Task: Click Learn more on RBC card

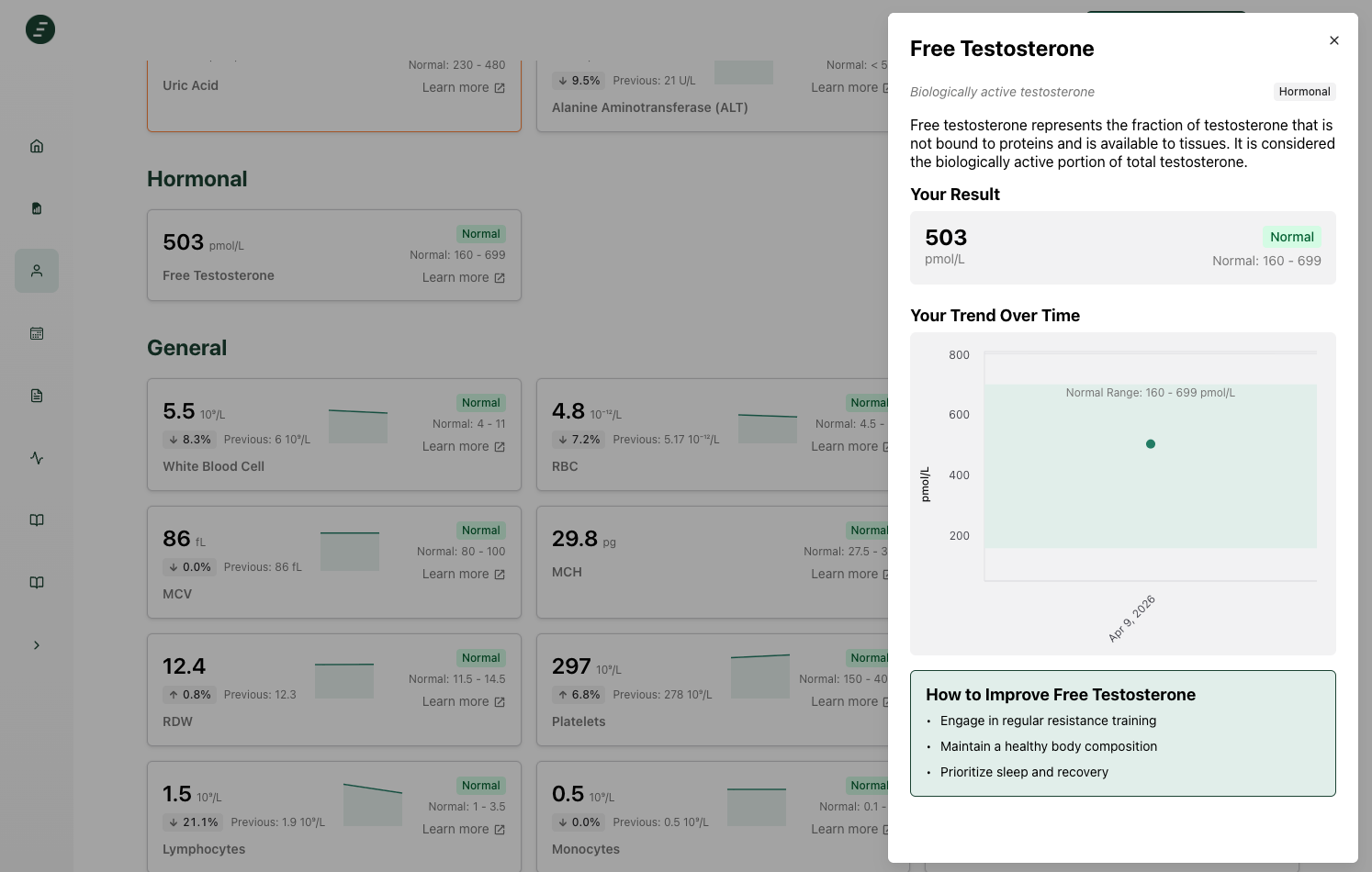Action: tap(849, 447)
